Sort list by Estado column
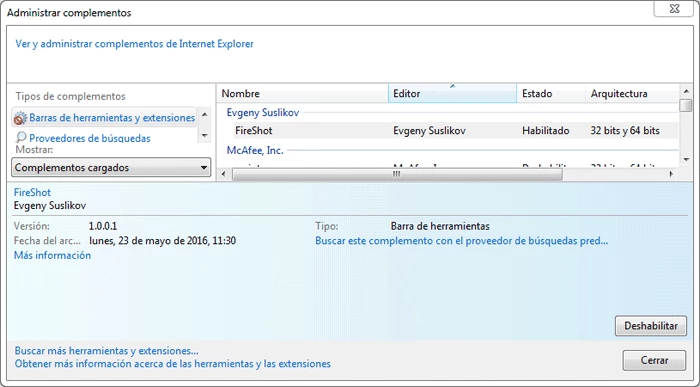Screen dimensions: 700x387 551,93
